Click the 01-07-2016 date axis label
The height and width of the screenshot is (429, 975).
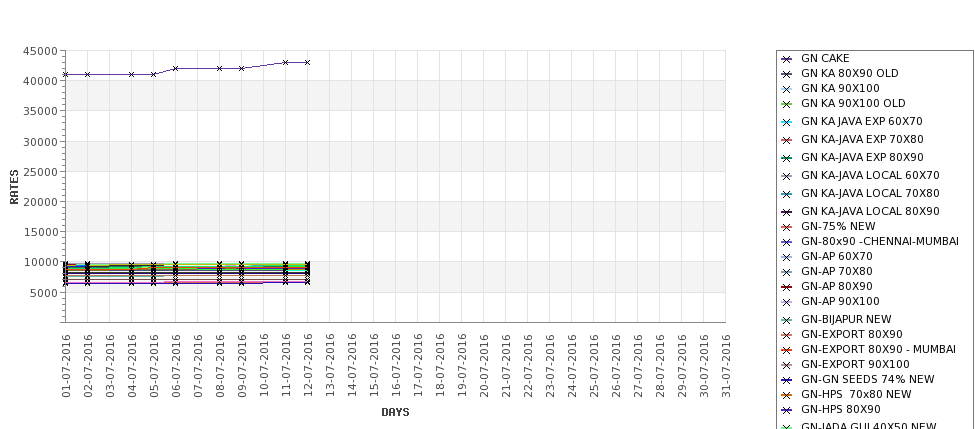(x=66, y=366)
